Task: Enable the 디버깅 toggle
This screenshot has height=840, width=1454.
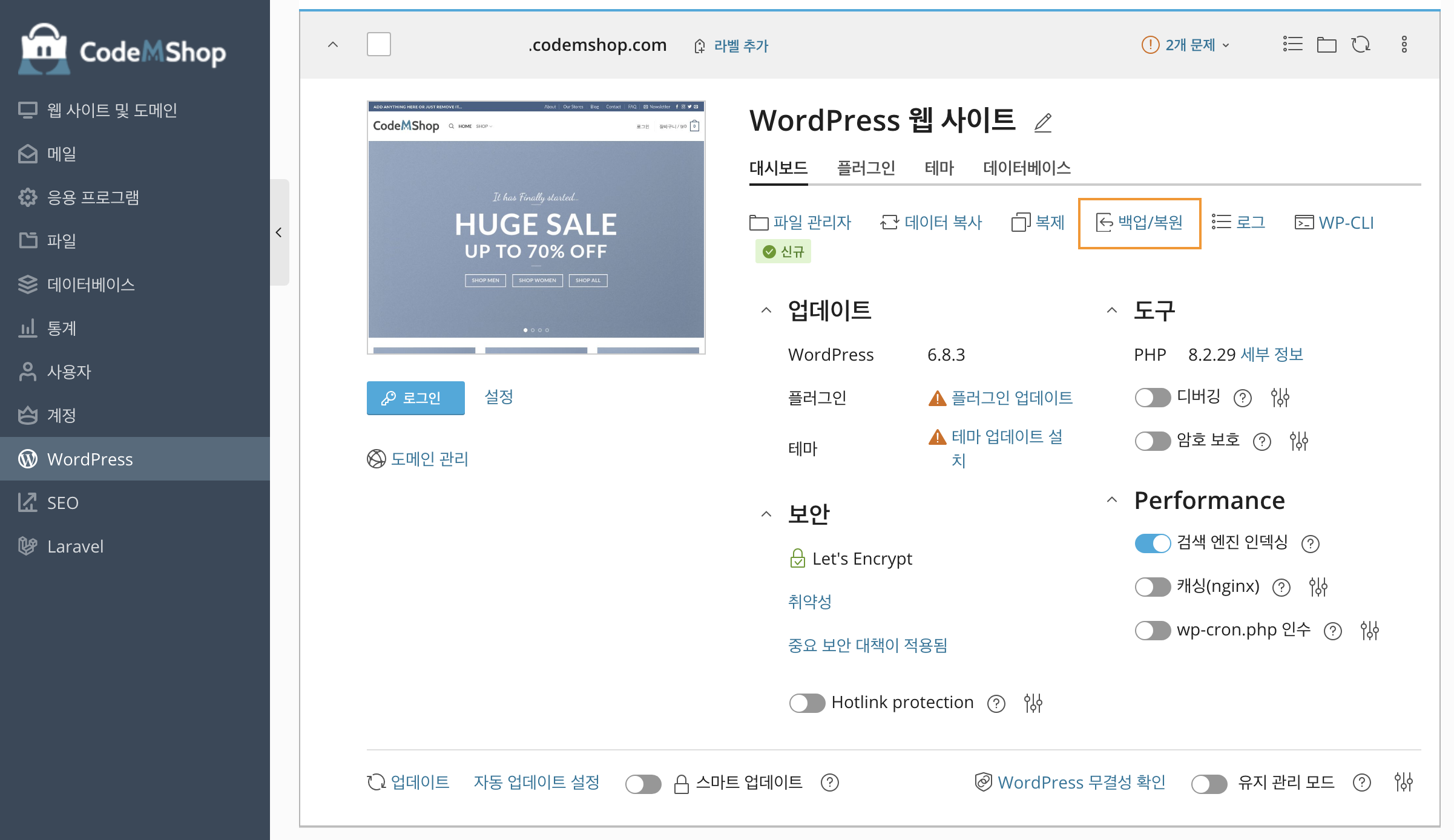Action: (1152, 398)
